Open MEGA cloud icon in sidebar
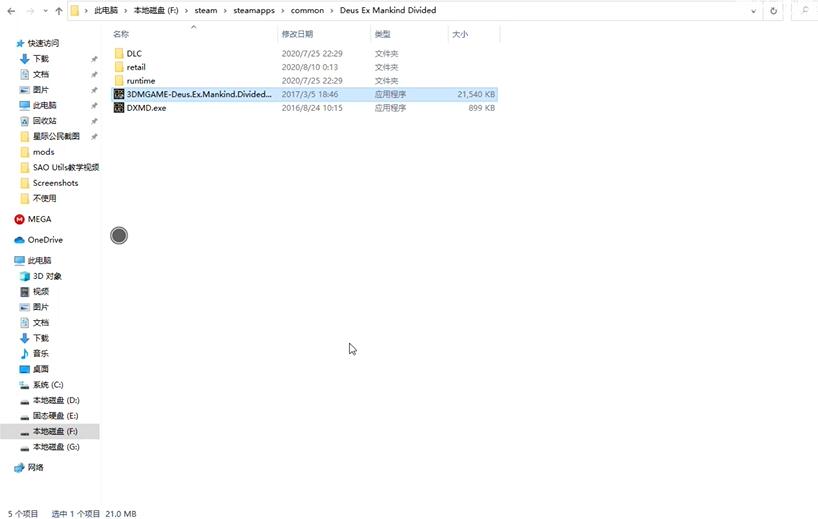 pos(19,219)
